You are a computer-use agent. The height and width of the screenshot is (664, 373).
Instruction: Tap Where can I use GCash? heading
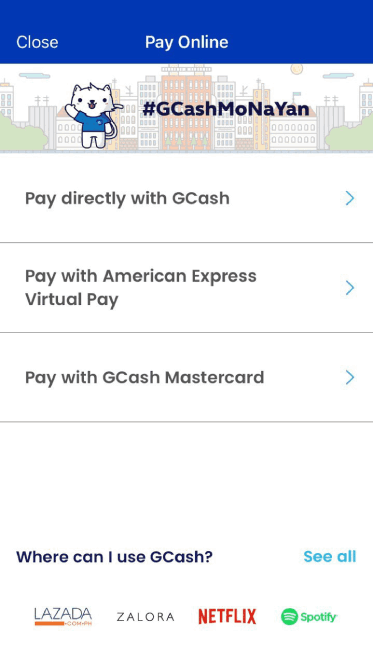click(x=114, y=556)
